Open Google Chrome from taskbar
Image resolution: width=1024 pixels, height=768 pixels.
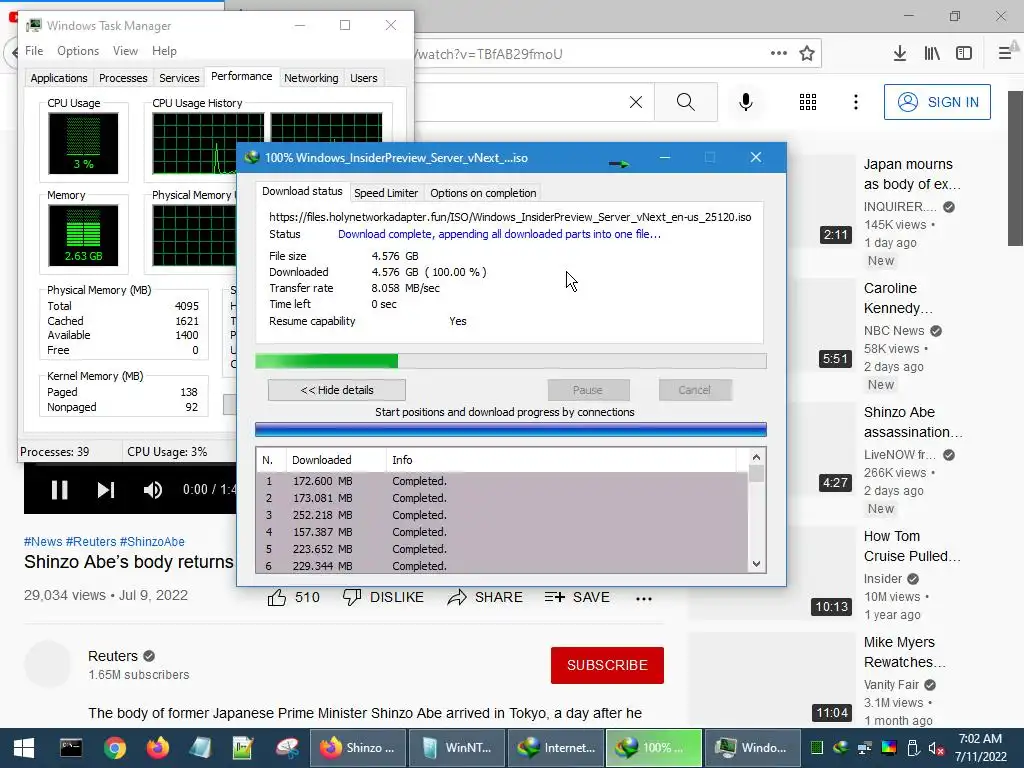pos(114,748)
